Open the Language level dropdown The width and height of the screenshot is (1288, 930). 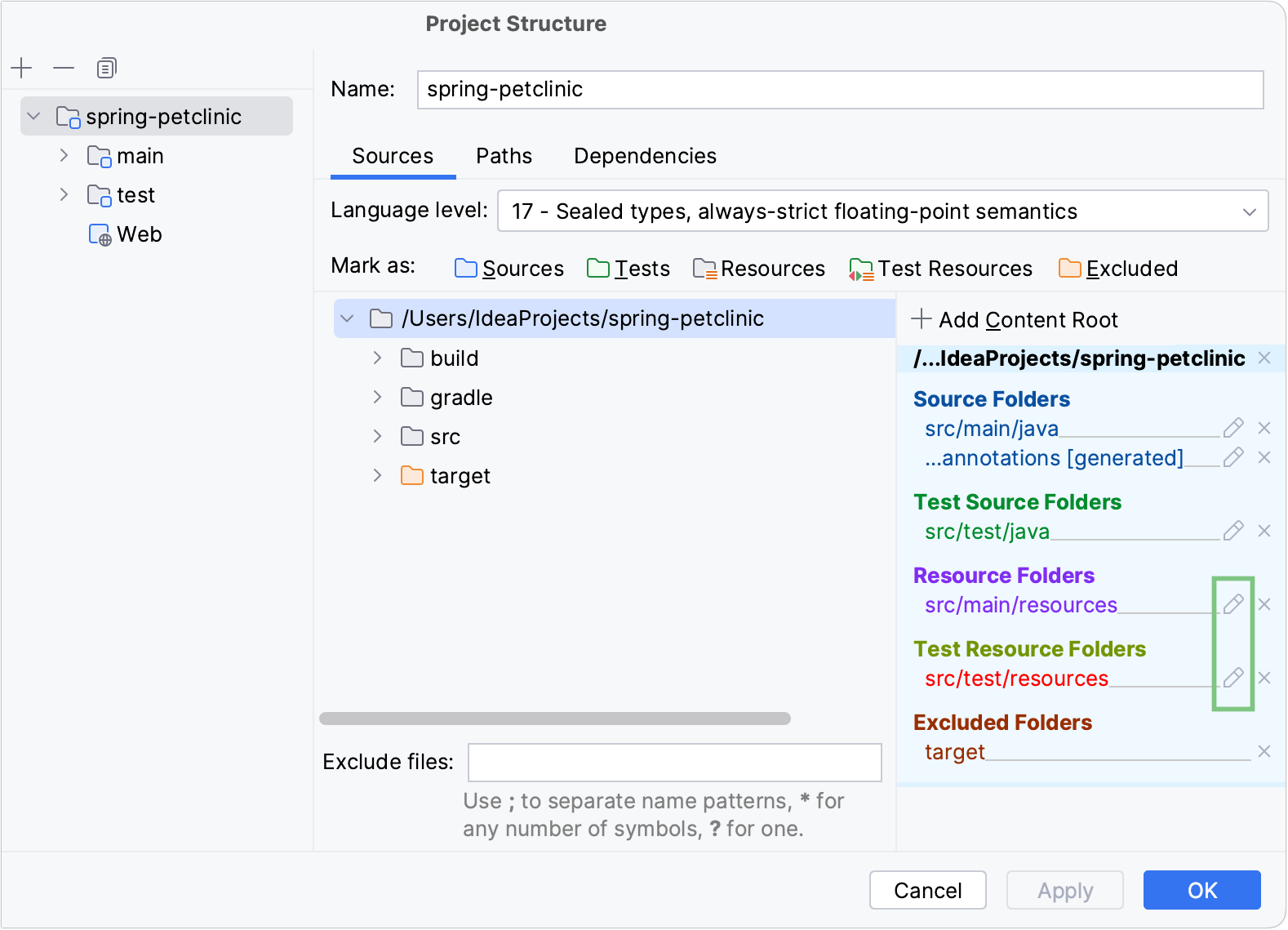point(882,211)
